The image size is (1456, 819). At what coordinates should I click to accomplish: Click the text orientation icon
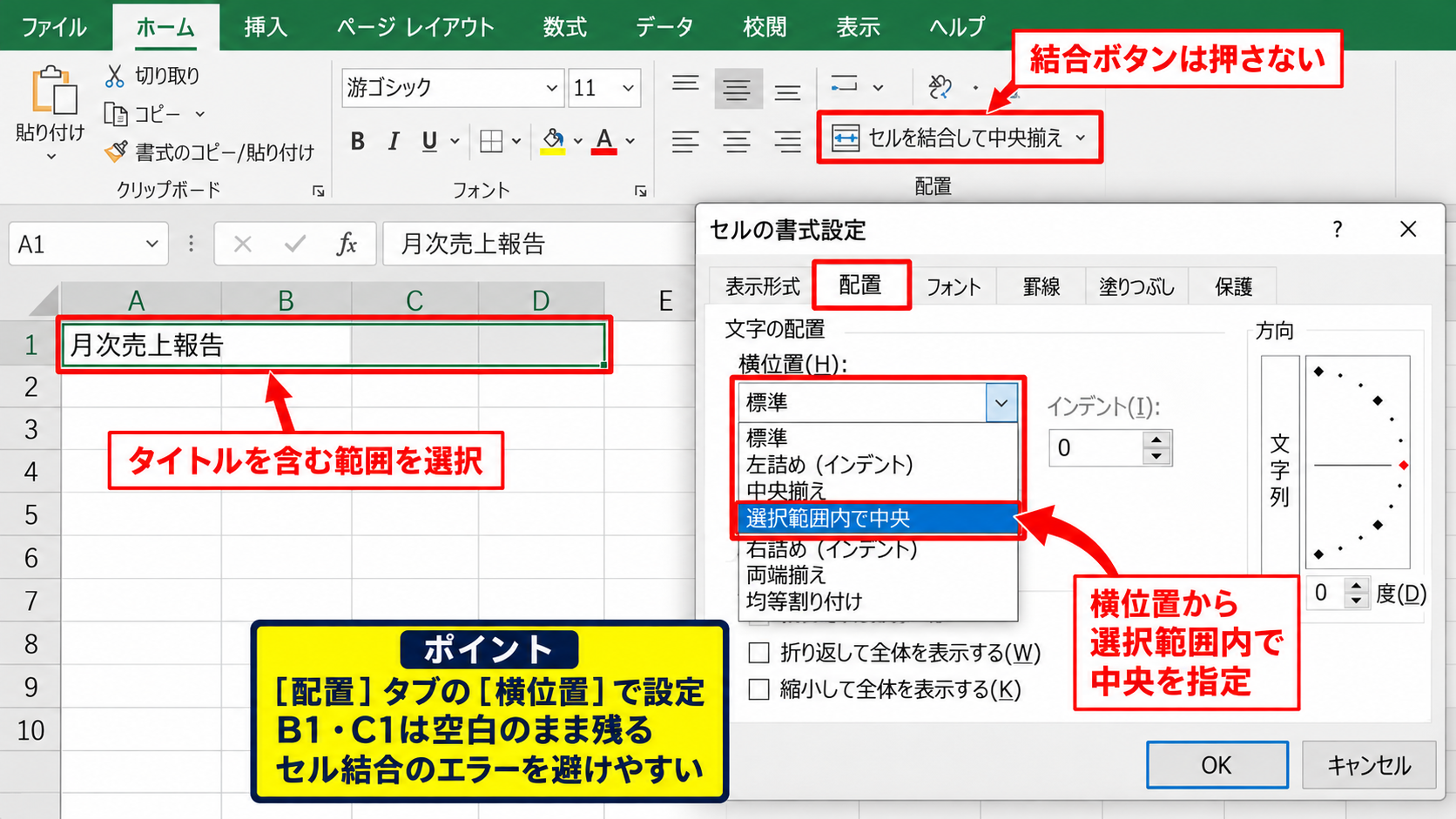[940, 86]
